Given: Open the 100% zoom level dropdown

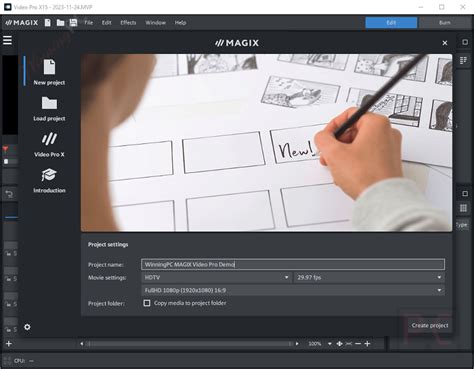Looking at the screenshot, I should pos(329,344).
